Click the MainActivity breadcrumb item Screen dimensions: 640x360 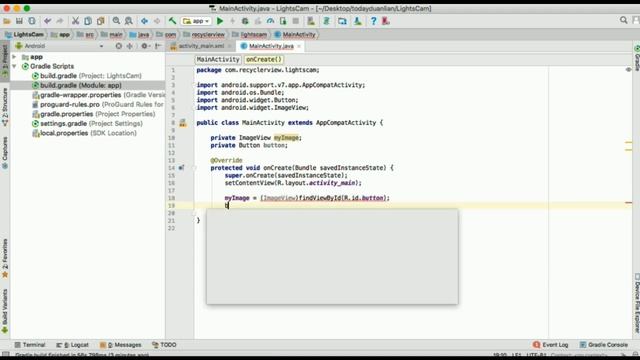(x=295, y=35)
